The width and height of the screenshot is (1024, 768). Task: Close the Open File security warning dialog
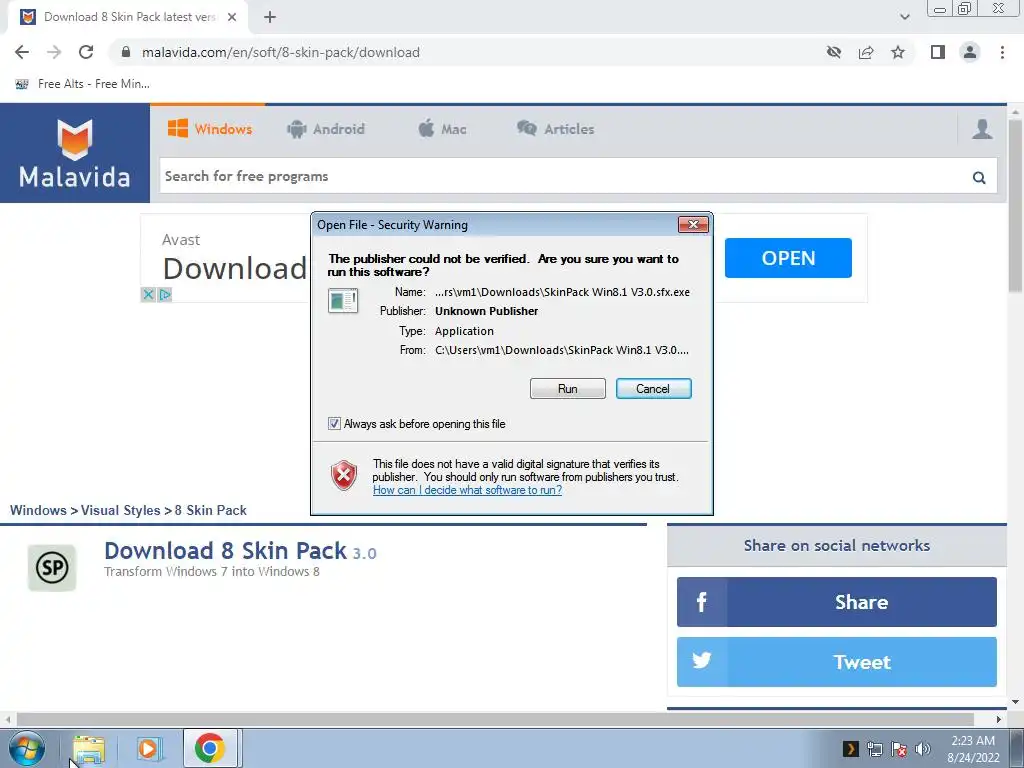pyautogui.click(x=693, y=225)
